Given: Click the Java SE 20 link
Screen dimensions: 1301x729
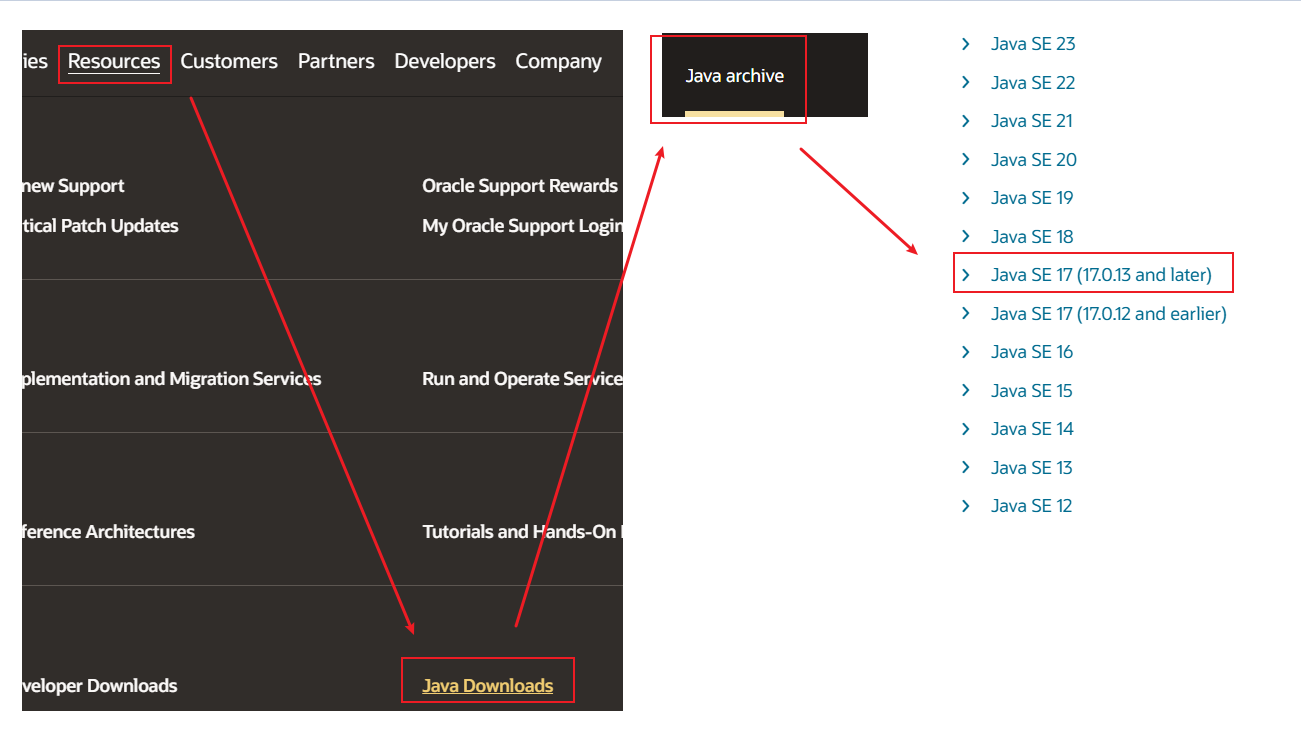Looking at the screenshot, I should click(x=1033, y=160).
